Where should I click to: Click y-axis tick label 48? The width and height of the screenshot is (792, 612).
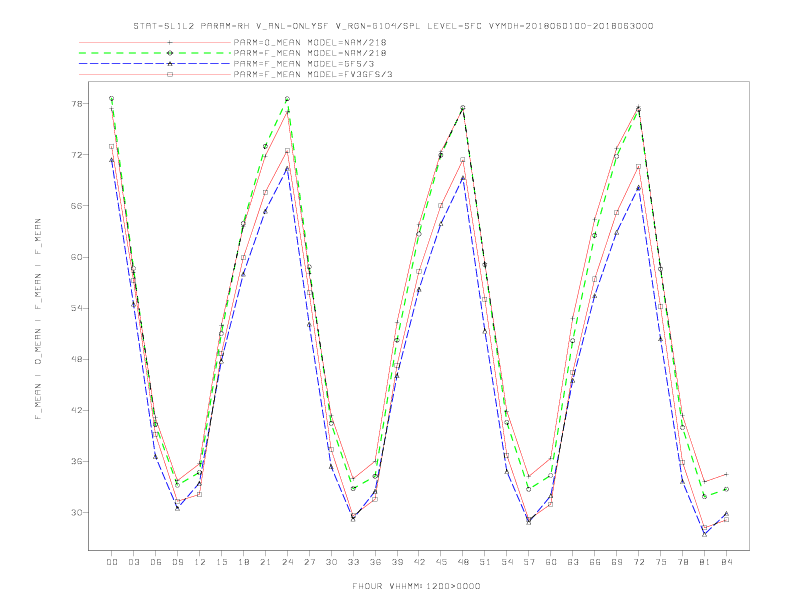pyautogui.click(x=77, y=359)
